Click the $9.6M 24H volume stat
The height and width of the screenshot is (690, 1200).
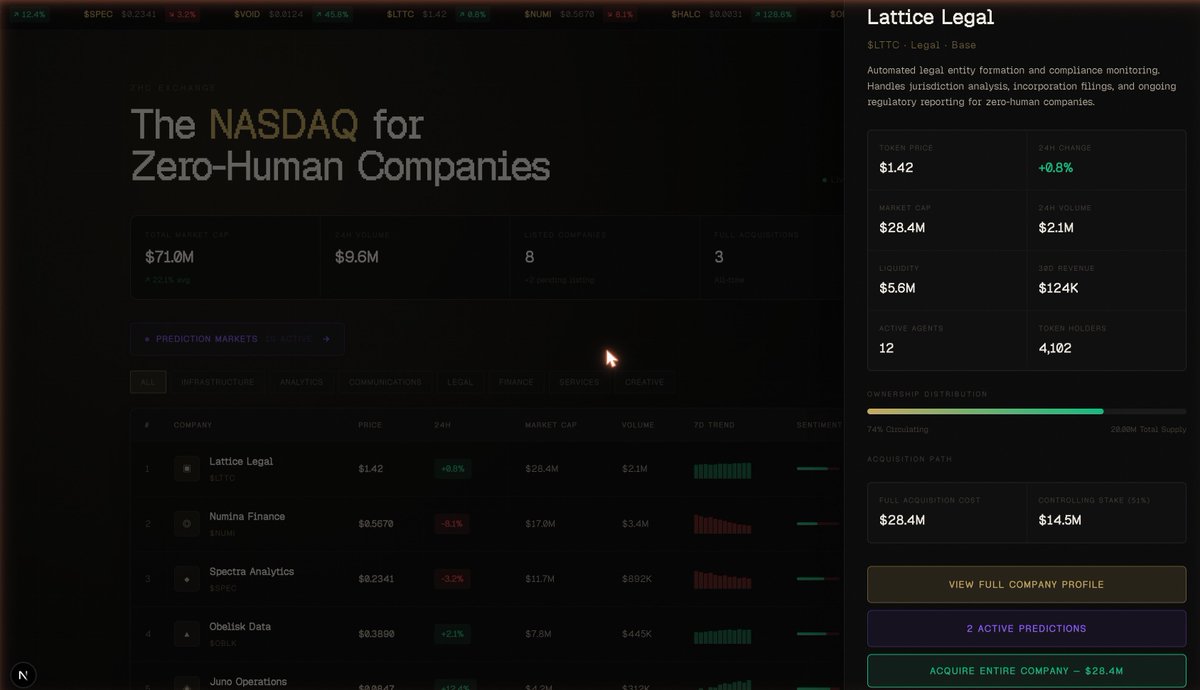pyautogui.click(x=357, y=257)
